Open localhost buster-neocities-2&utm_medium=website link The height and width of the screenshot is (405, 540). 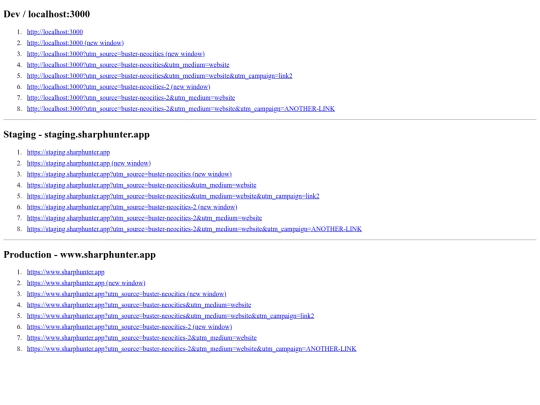coord(131,98)
